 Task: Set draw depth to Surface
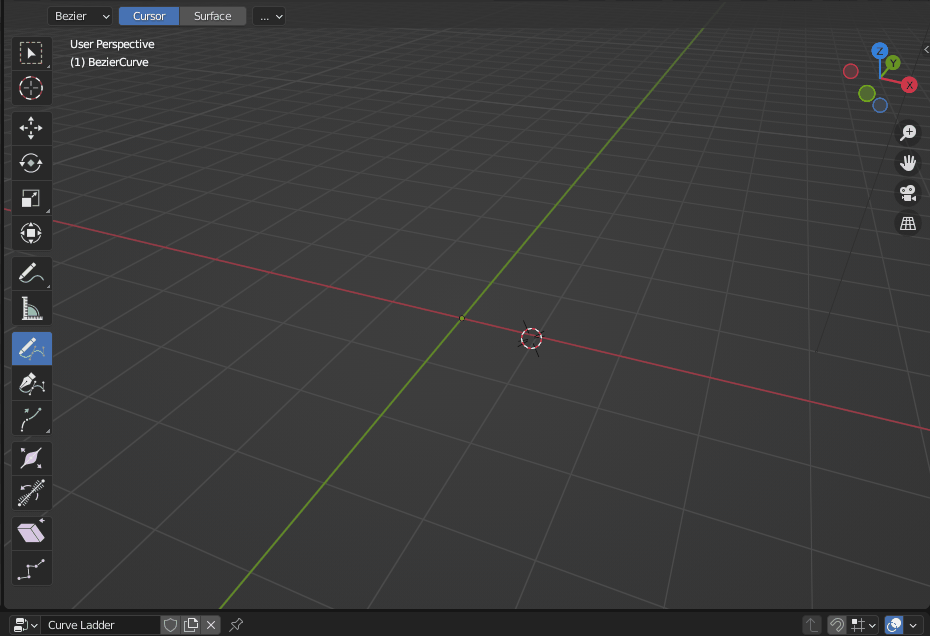coord(212,16)
